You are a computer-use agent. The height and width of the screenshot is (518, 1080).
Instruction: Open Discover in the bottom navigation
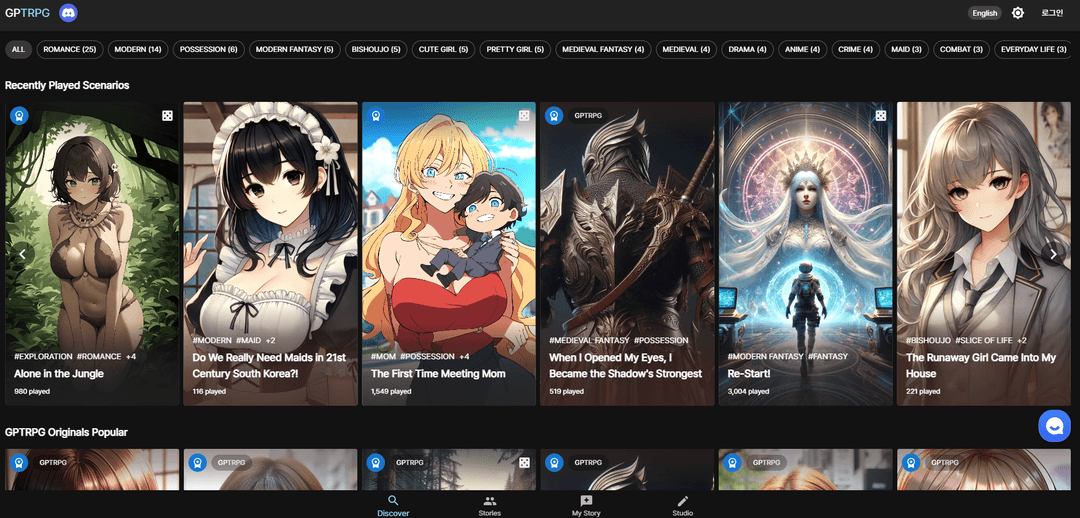[x=393, y=506]
